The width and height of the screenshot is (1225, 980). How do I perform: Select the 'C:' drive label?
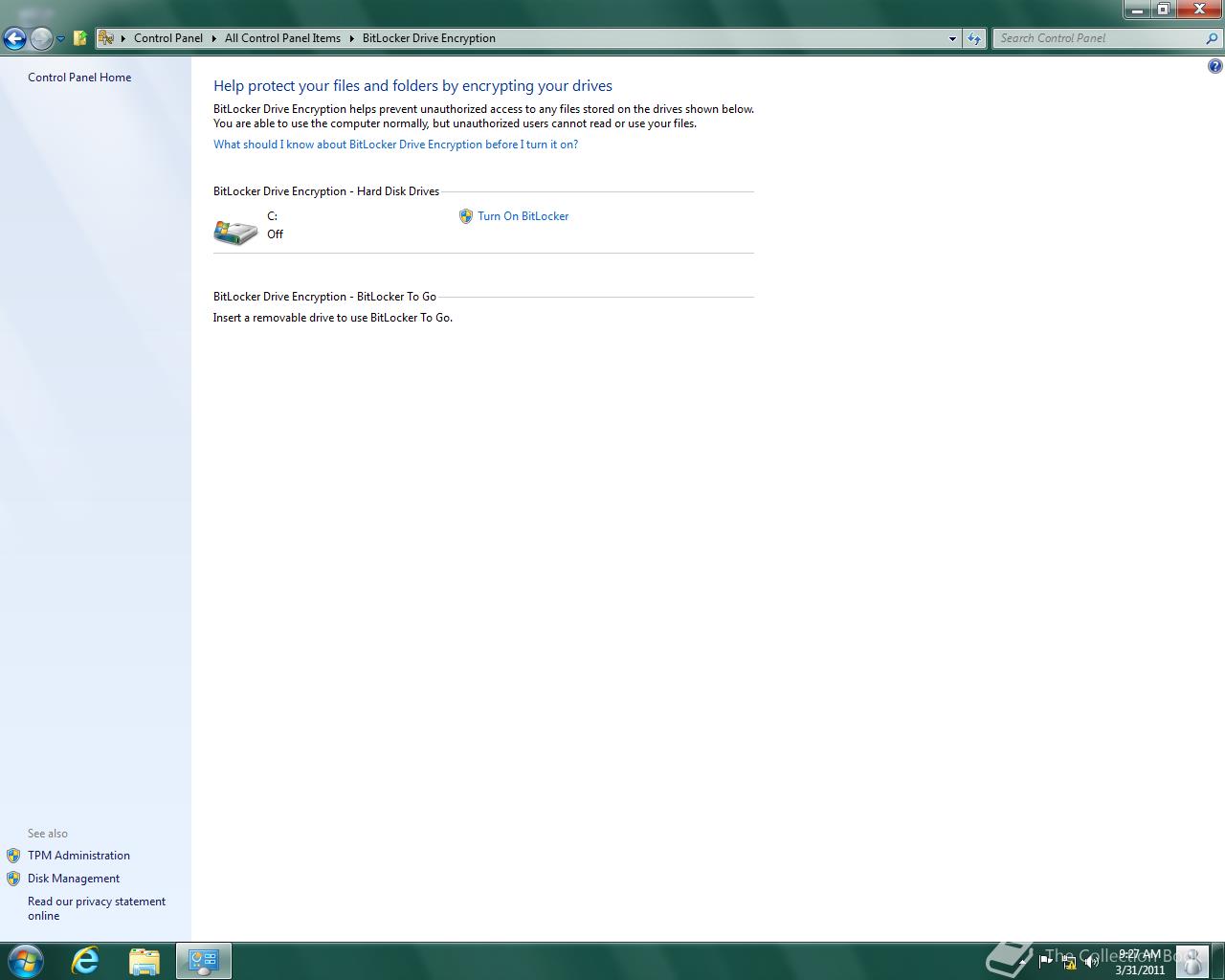[x=272, y=216]
